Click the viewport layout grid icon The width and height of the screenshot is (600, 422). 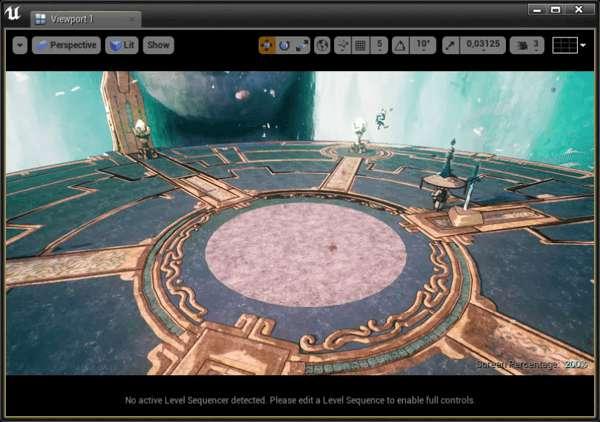pos(565,46)
